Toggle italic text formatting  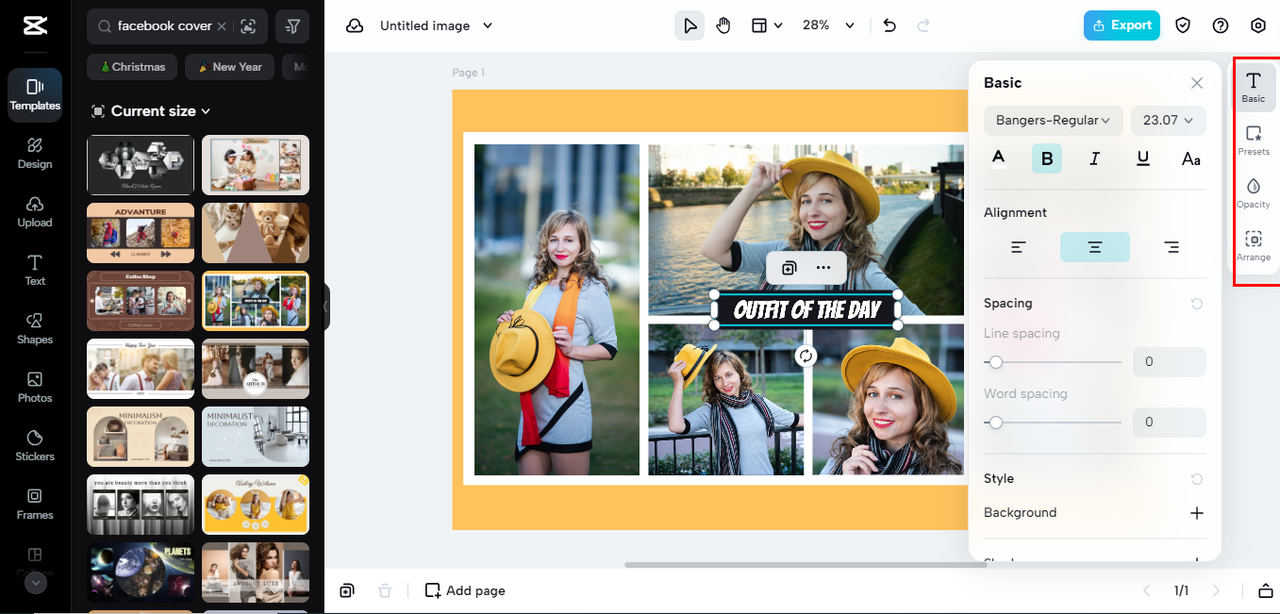(x=1094, y=158)
